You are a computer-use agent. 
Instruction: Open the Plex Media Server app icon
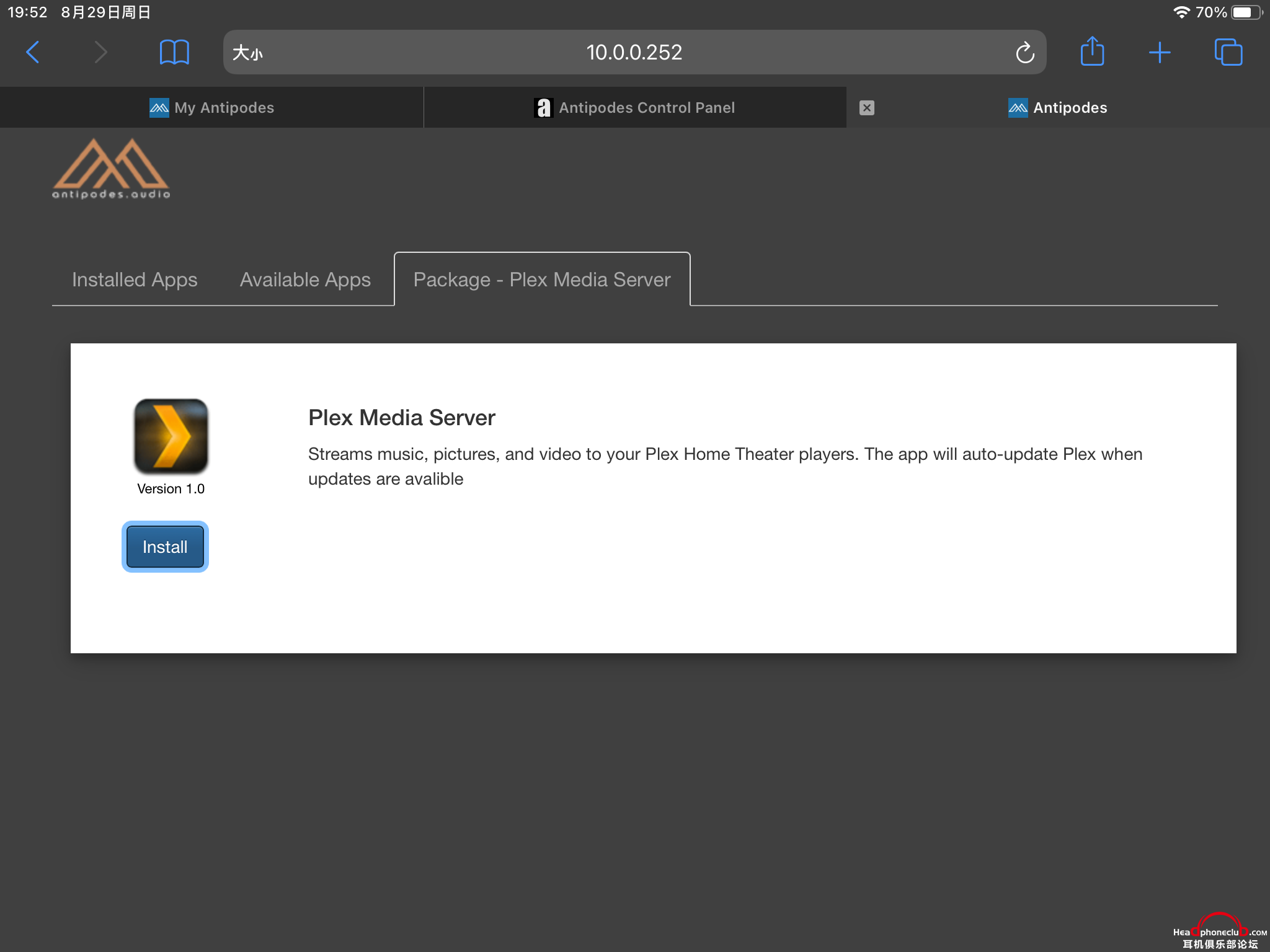(x=171, y=437)
